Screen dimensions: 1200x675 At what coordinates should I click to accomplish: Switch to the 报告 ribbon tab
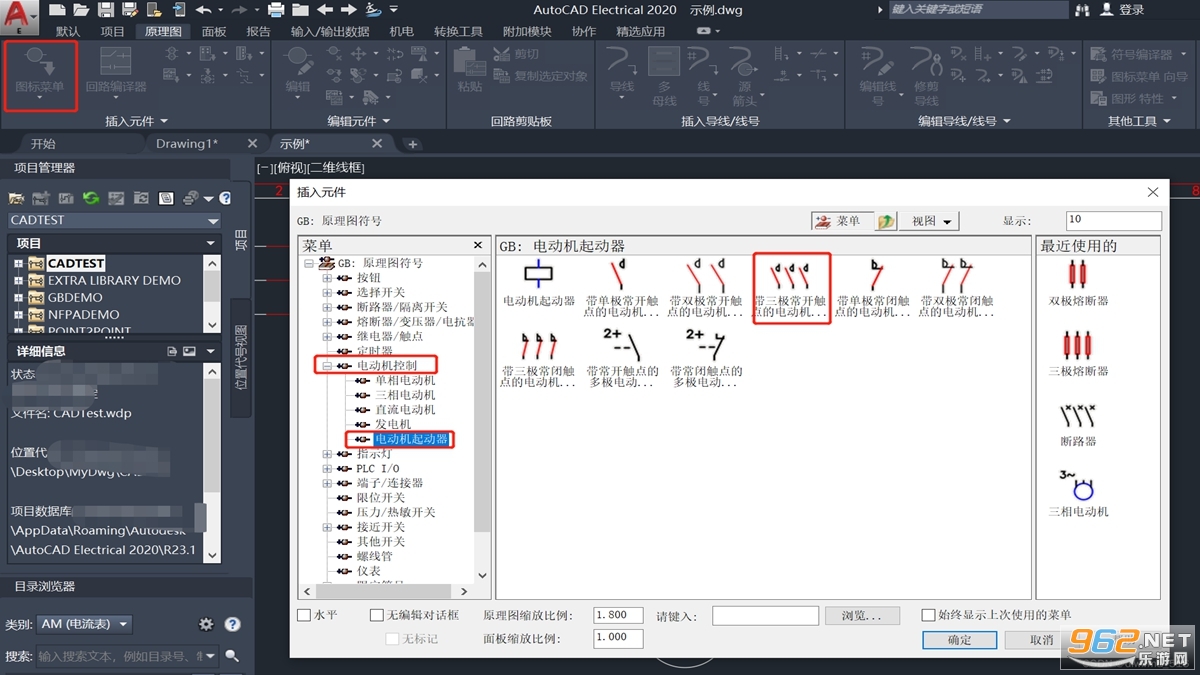258,31
